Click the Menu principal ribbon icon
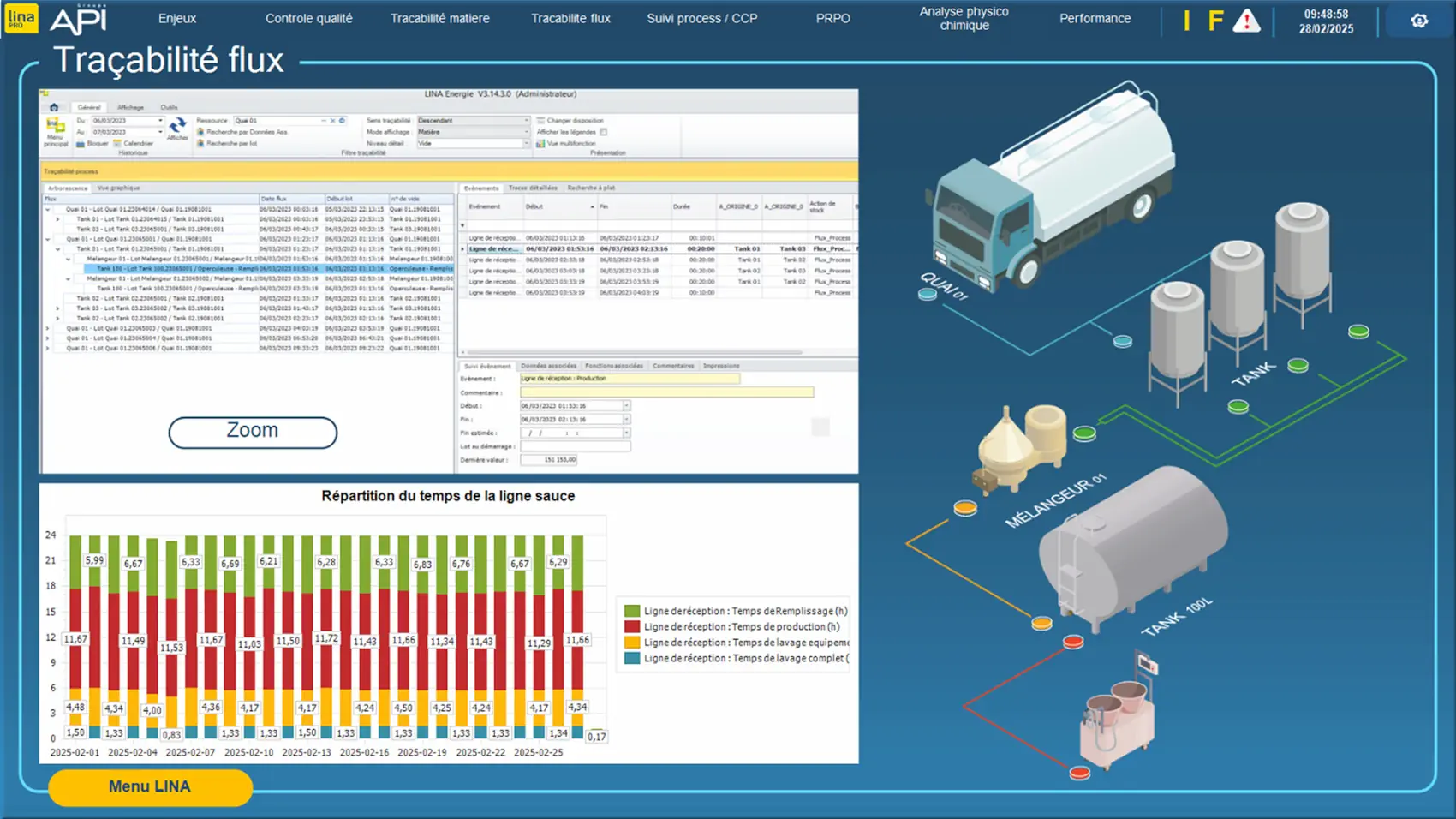Screen dimensions: 1456x819 (x=55, y=130)
